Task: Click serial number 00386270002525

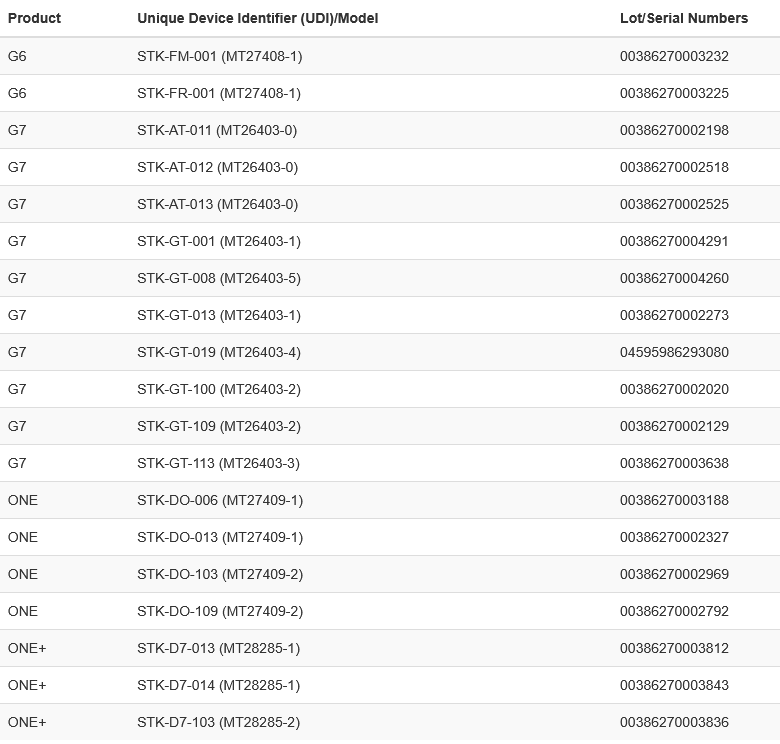Action: click(x=674, y=204)
